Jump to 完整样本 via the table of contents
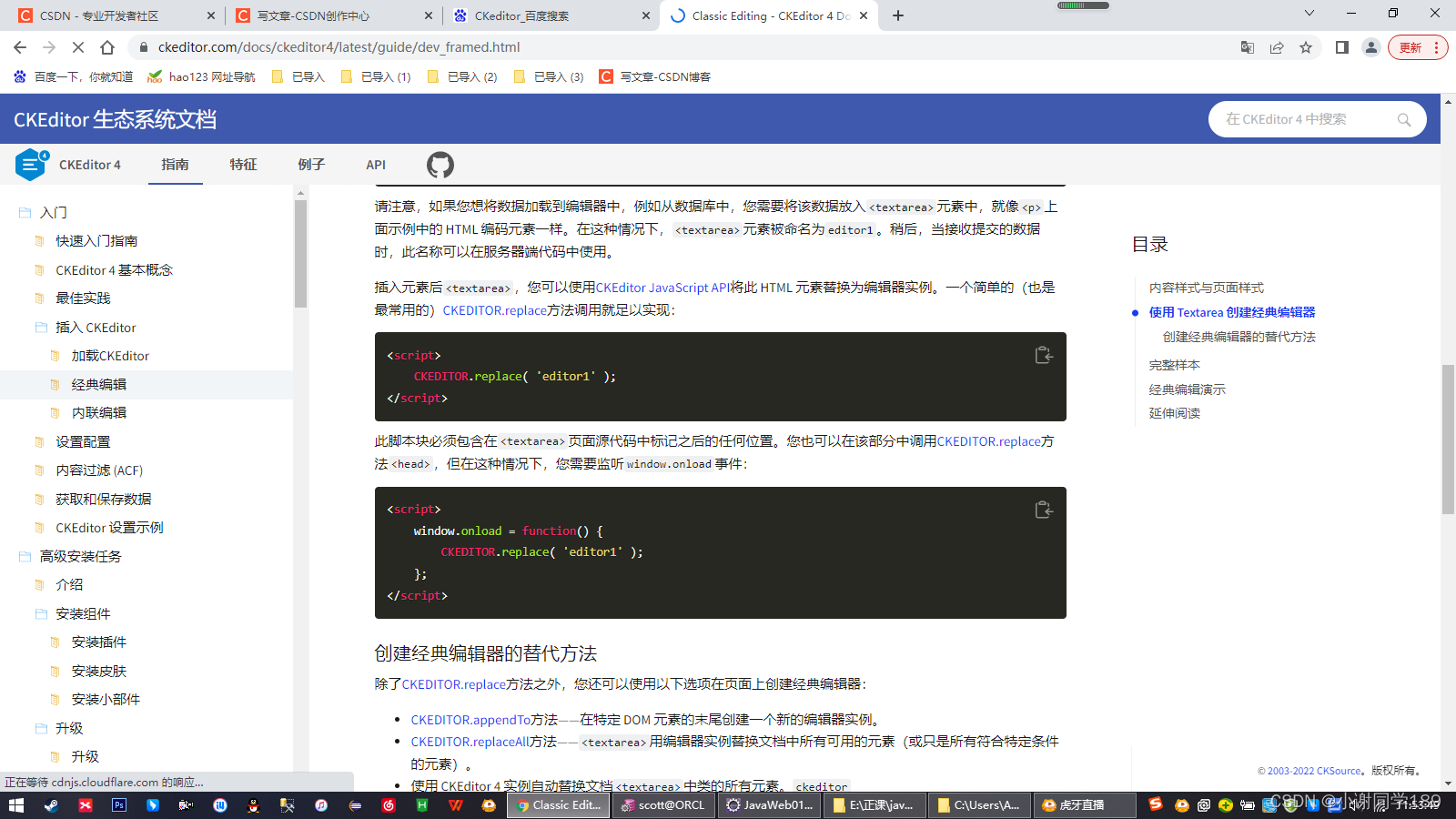1456x819 pixels. 1175,364
